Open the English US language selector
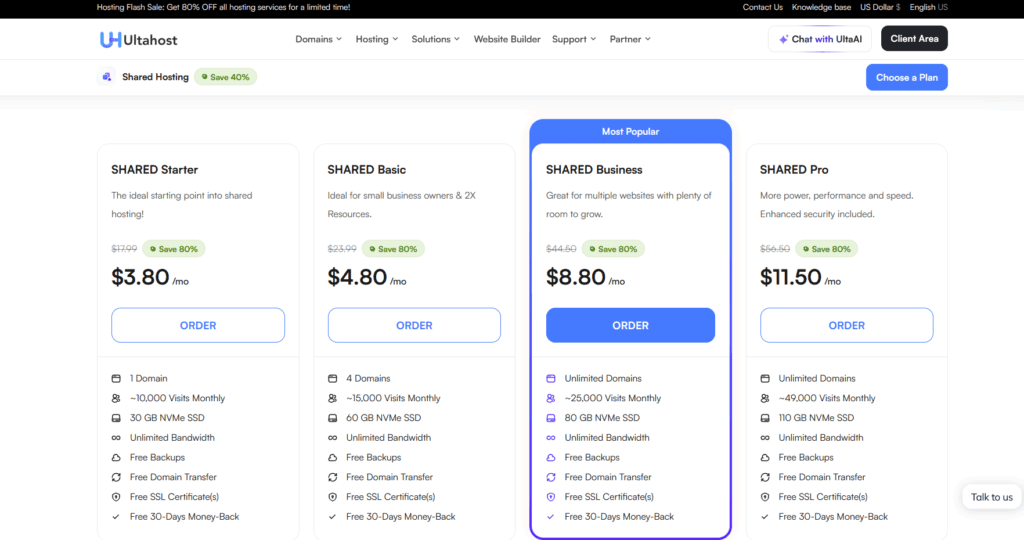The height and width of the screenshot is (540, 1024). pos(928,7)
